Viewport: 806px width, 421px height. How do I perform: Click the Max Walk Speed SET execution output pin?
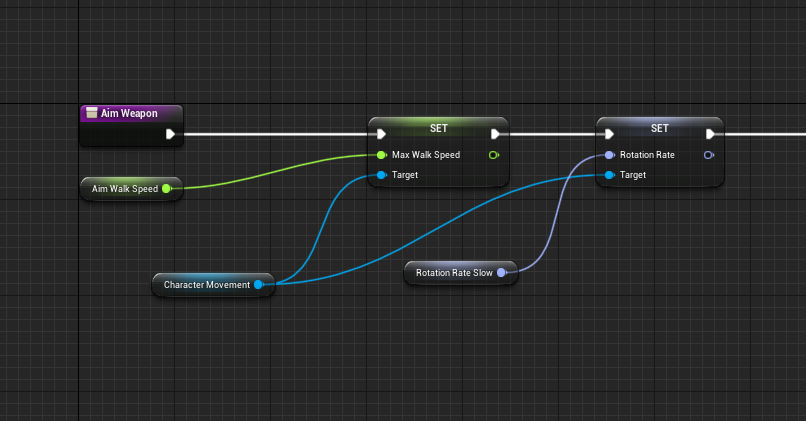(x=495, y=134)
